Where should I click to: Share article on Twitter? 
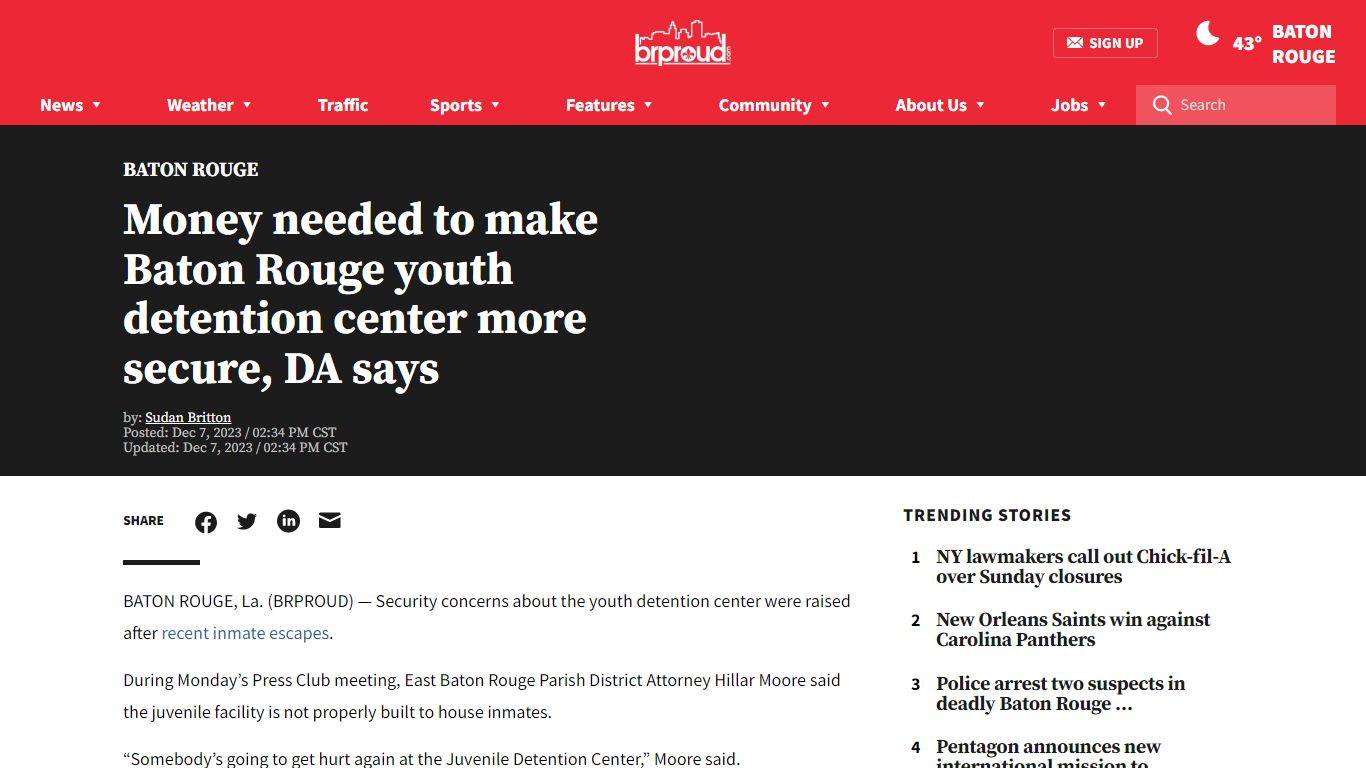tap(247, 521)
